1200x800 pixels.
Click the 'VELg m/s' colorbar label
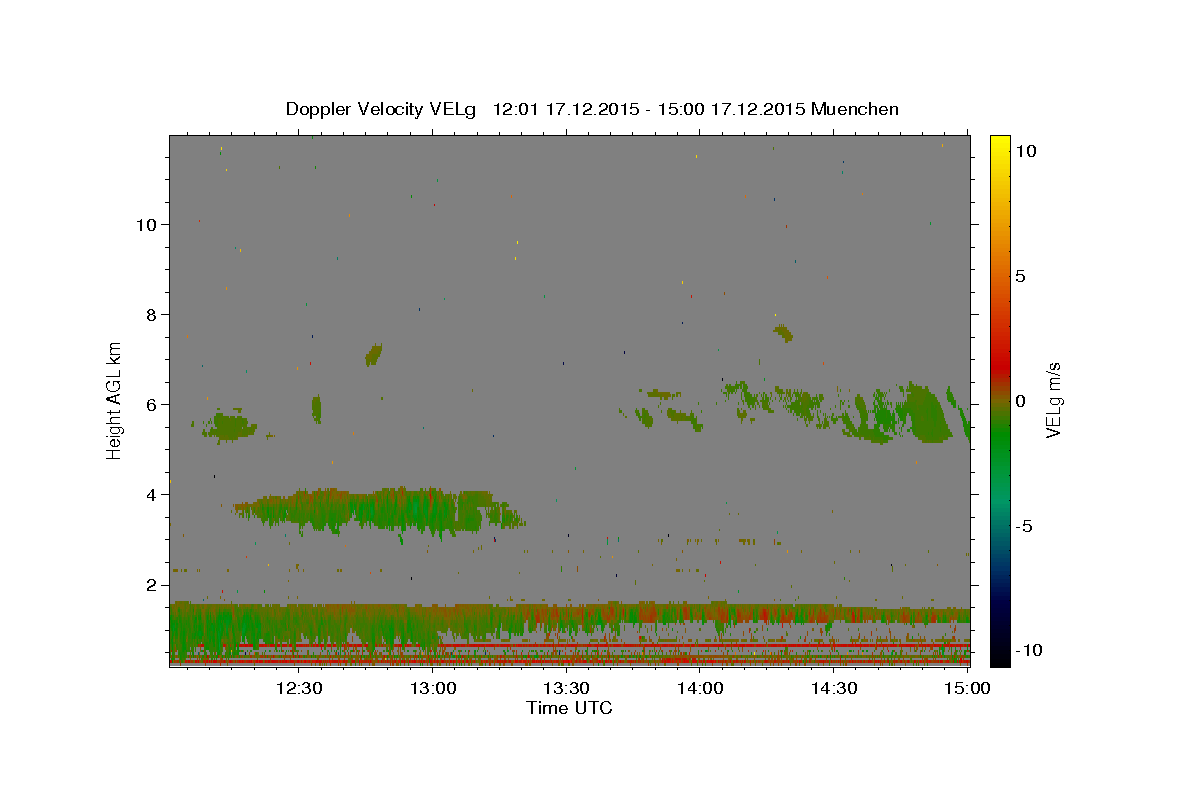pyautogui.click(x=1054, y=400)
